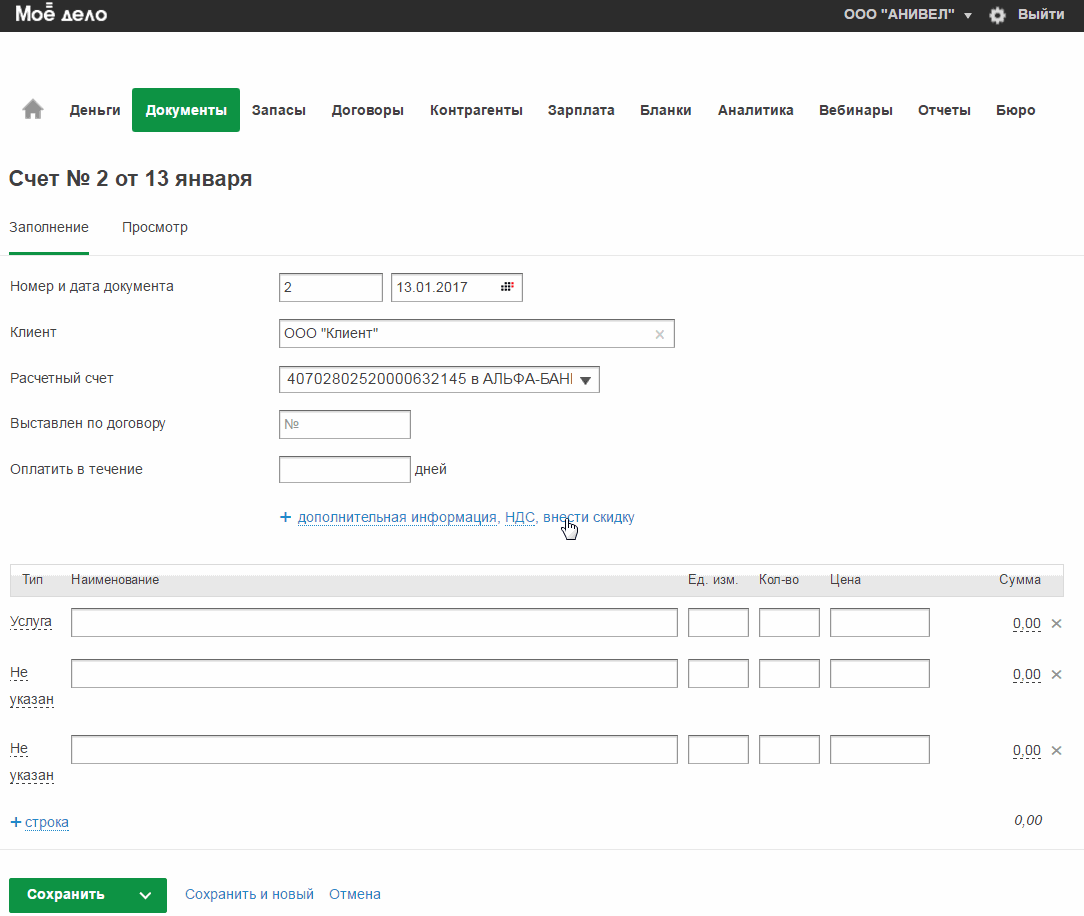Open settings gear icon in header
The width and height of the screenshot is (1084, 916).
click(x=997, y=15)
